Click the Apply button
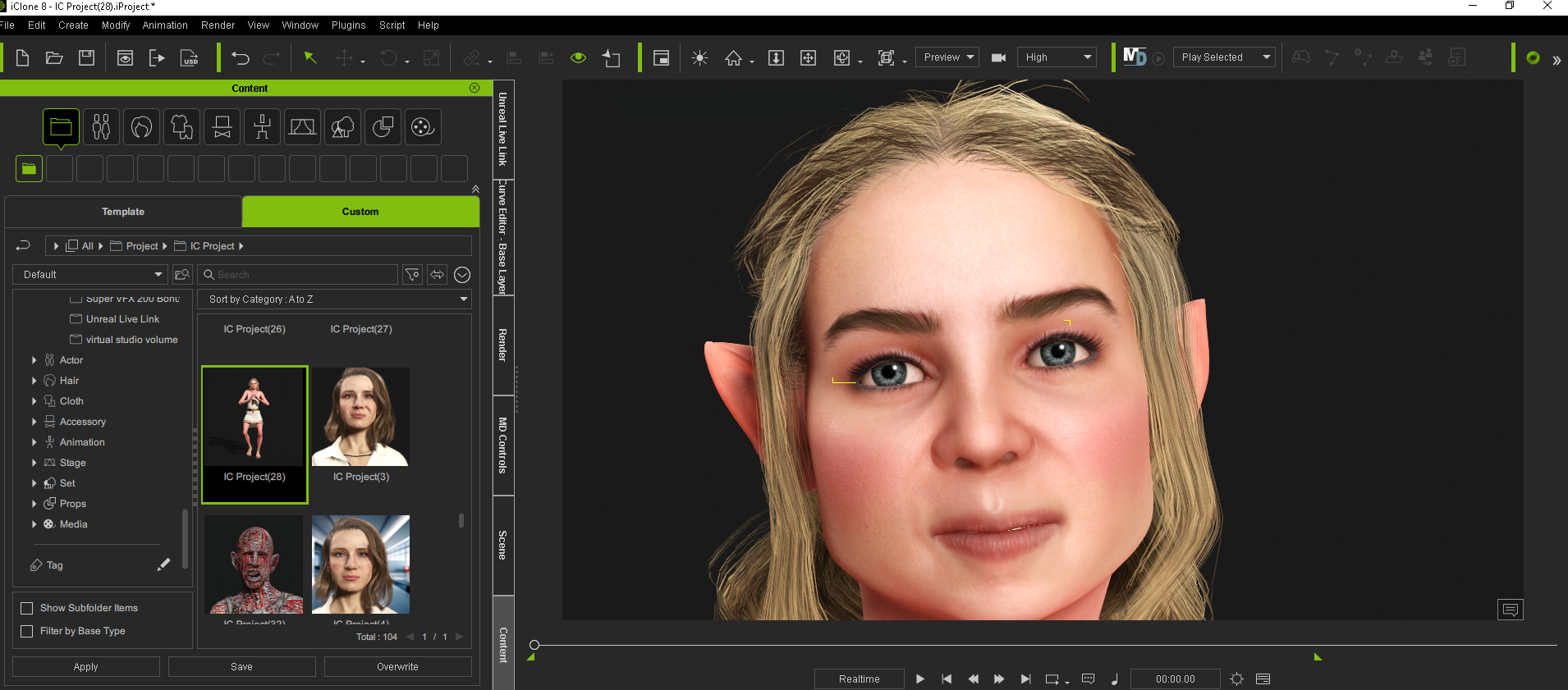This screenshot has width=1568, height=690. pos(86,667)
